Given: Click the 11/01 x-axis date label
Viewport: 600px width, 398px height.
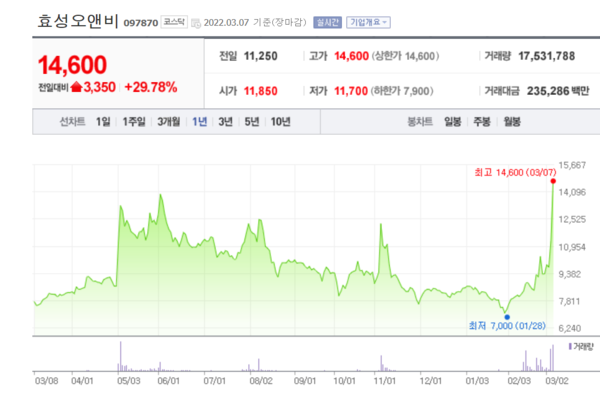Looking at the screenshot, I should point(385,381).
